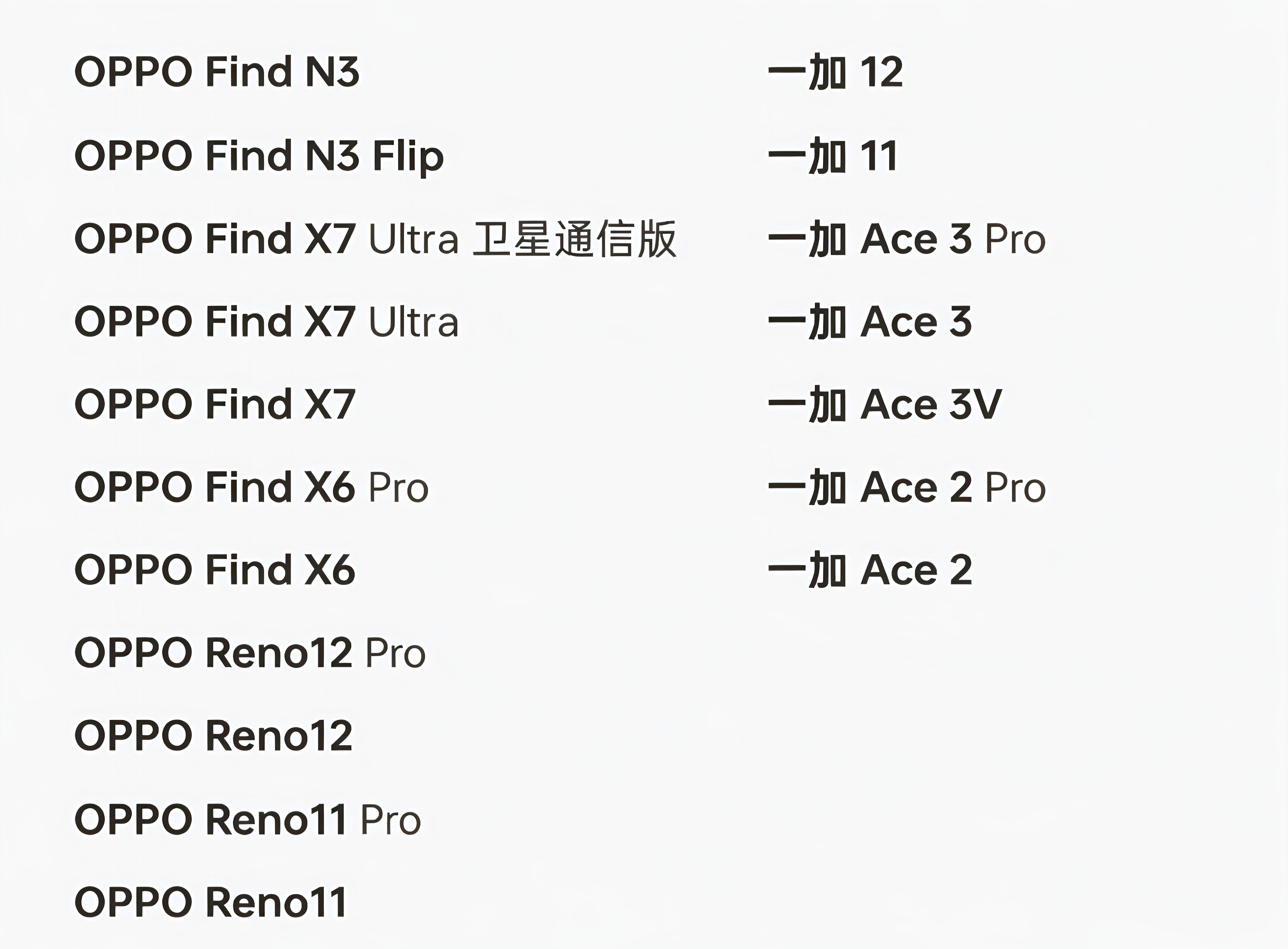
Task: Choose 一加 Ace 3 Pro from the list
Action: click(x=907, y=239)
